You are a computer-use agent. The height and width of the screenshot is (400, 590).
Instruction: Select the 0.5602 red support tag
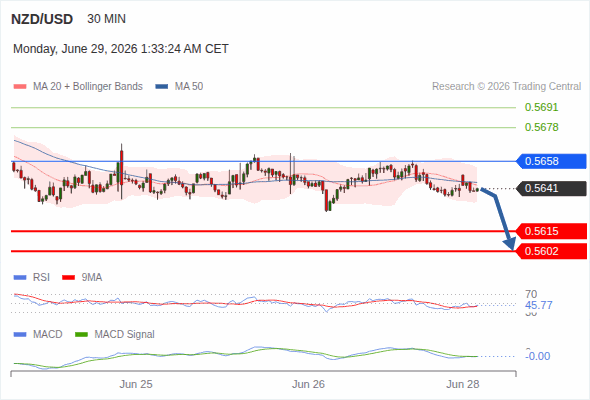(x=551, y=251)
